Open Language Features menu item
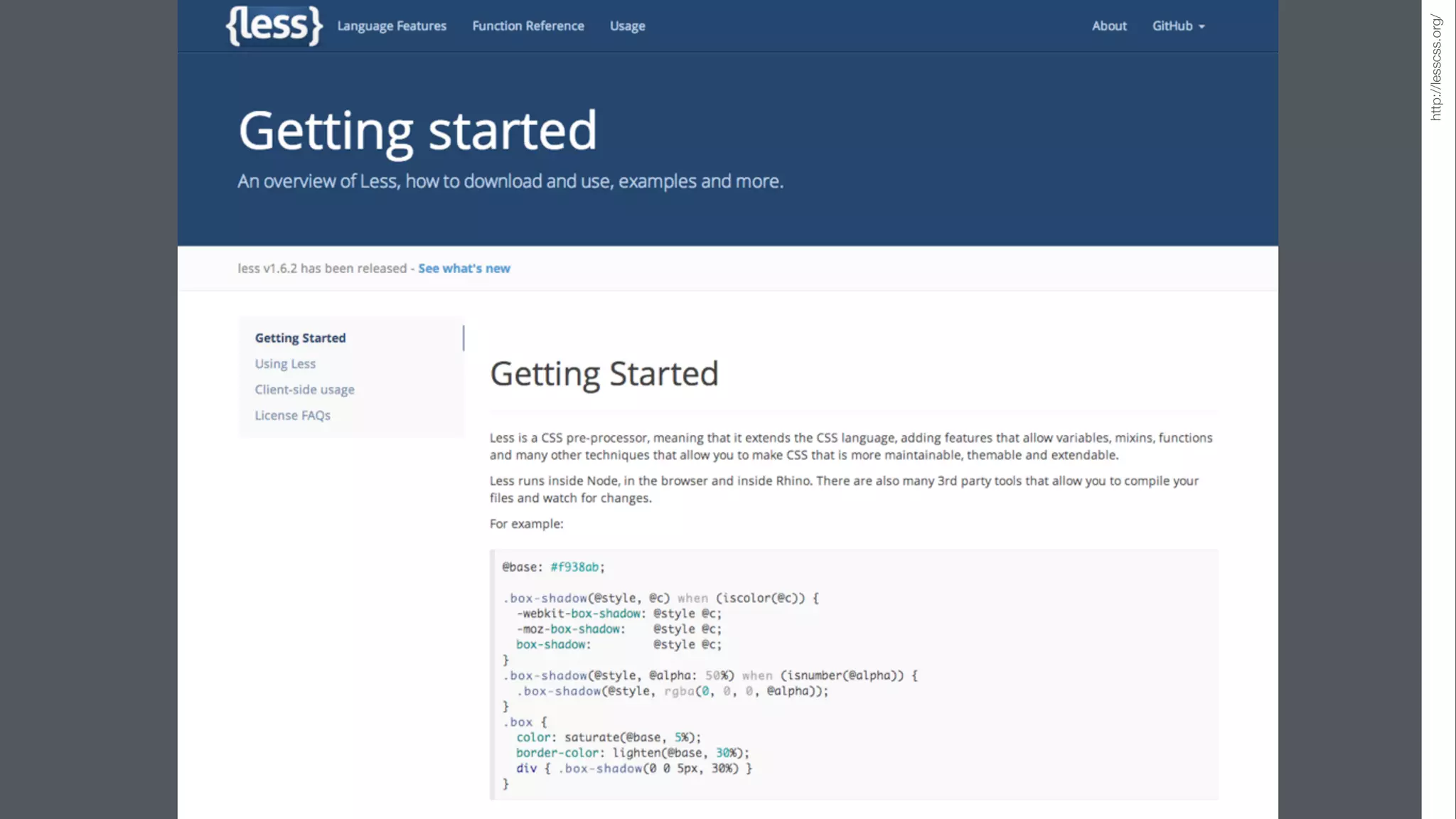Screen dimensions: 1456x819 [392, 26]
